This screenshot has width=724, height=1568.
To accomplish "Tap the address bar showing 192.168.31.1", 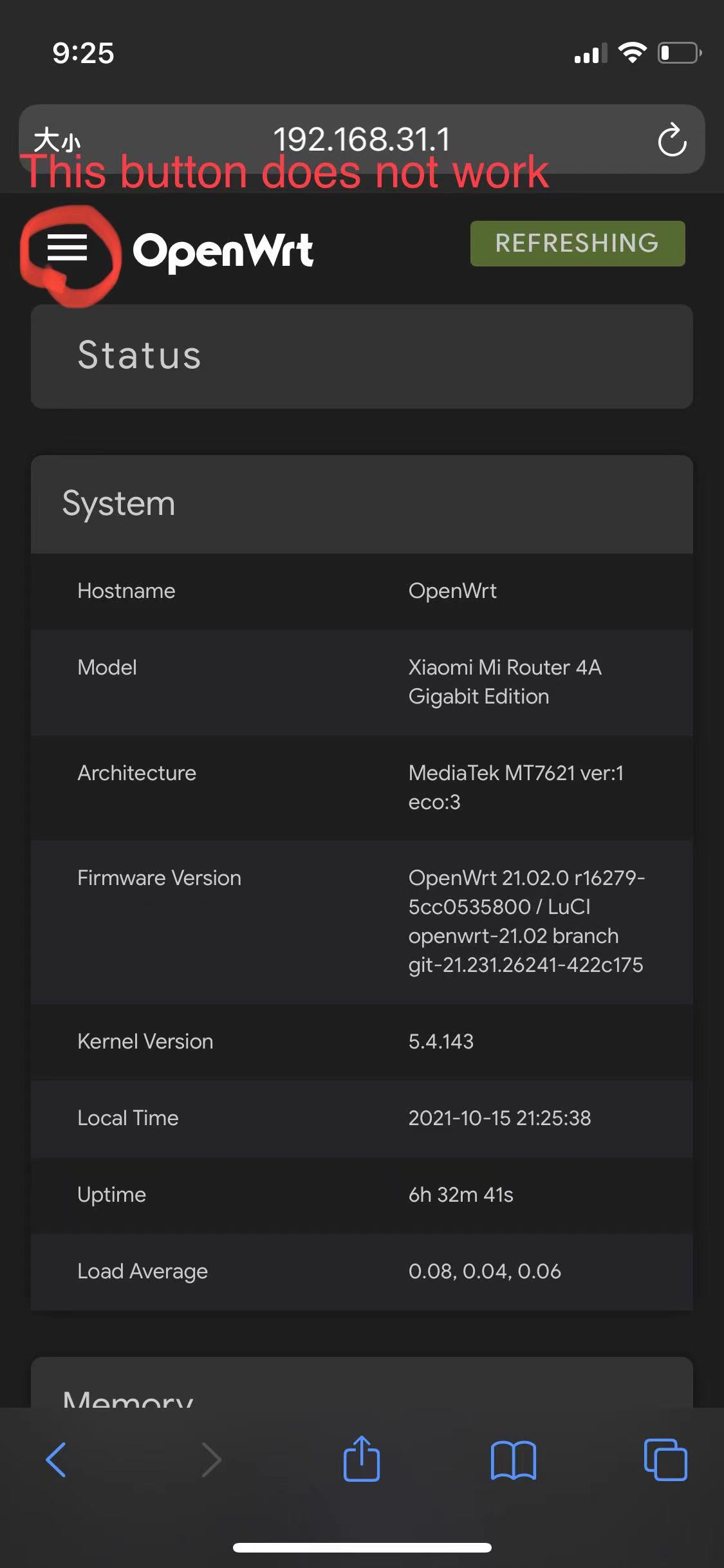I will click(x=362, y=139).
